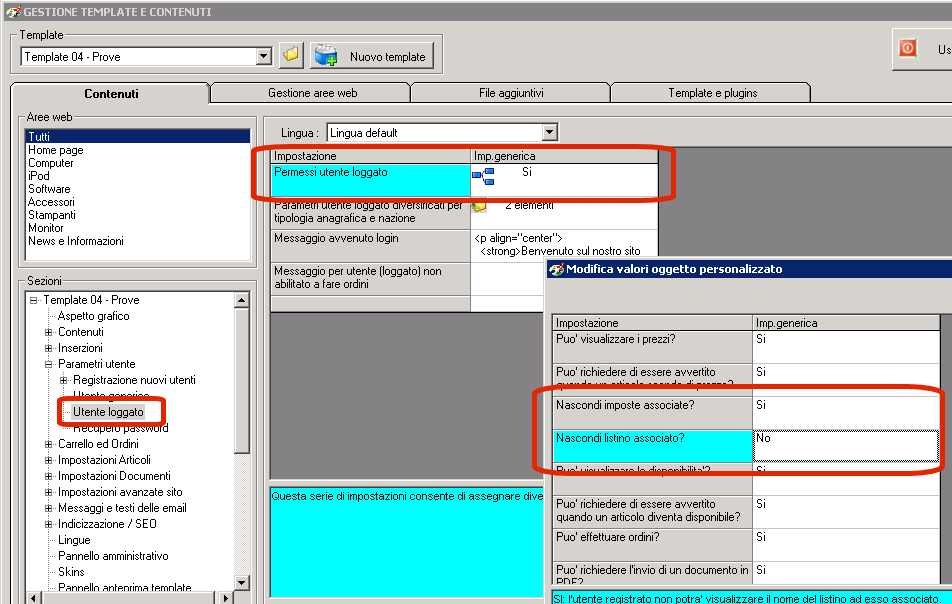The image size is (952, 604).
Task: Select Puo' richiedere l'invio documento PDF row
Action: point(653,574)
